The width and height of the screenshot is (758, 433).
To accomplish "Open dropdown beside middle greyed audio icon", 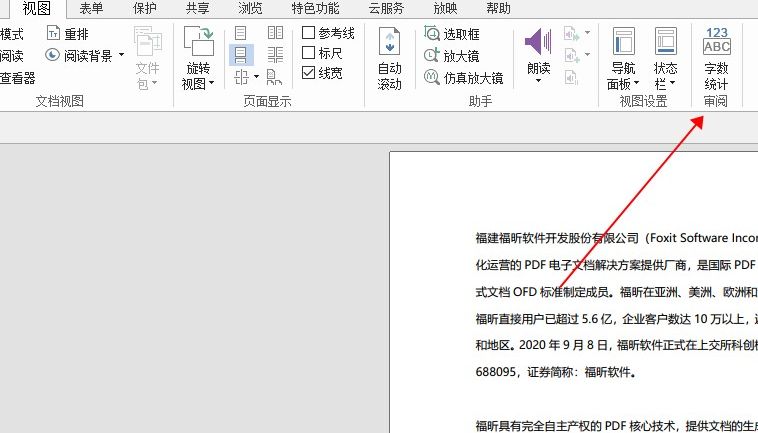I will (x=587, y=54).
